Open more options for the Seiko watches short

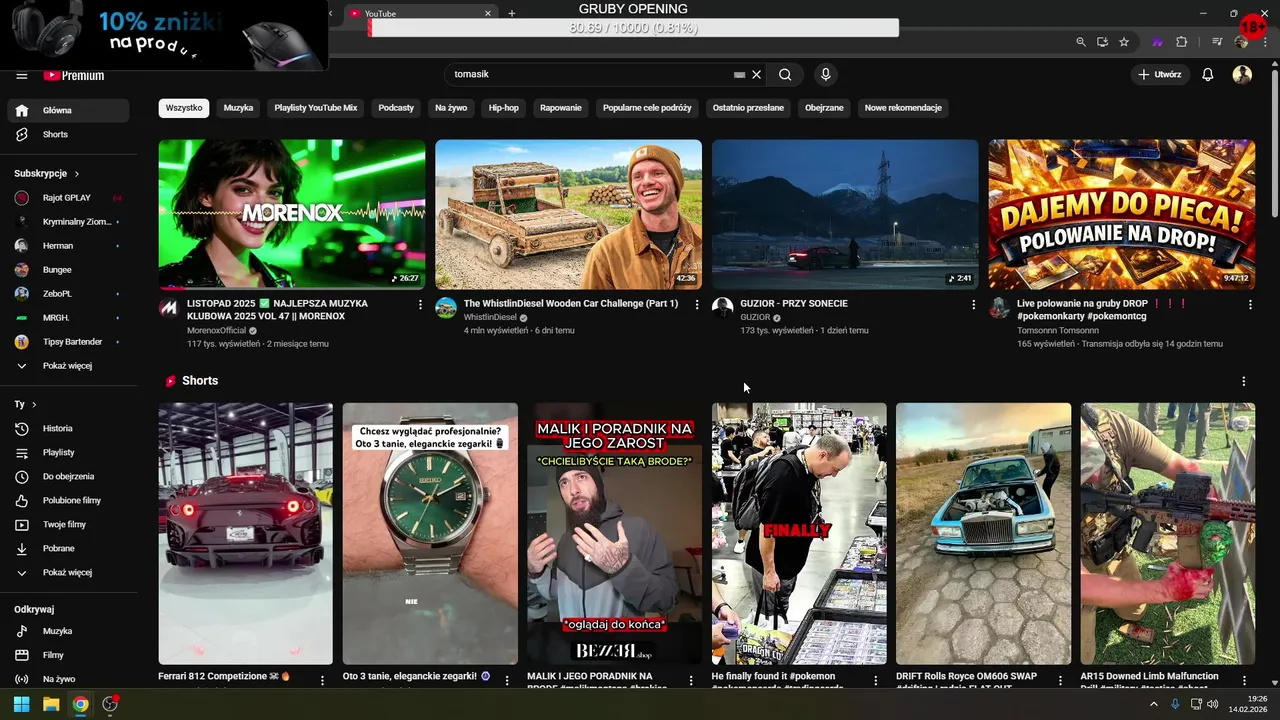(x=506, y=680)
